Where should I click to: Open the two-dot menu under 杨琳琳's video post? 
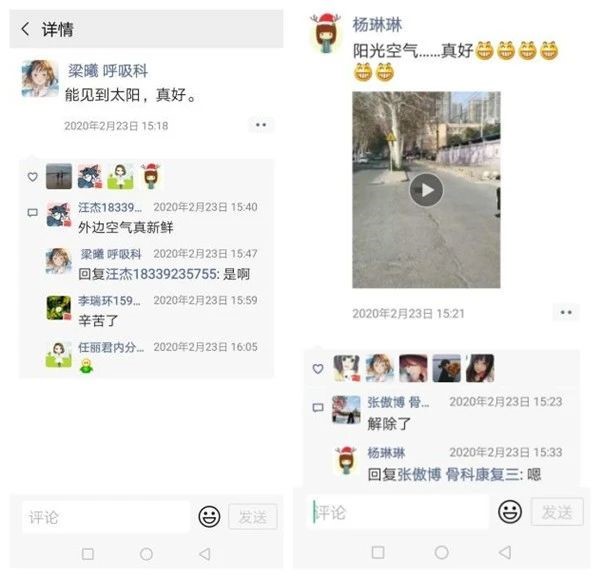(x=566, y=313)
